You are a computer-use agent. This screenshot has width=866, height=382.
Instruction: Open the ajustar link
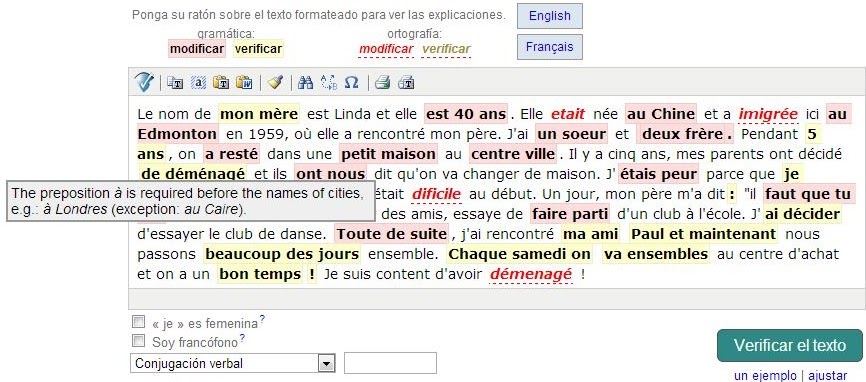pyautogui.click(x=827, y=375)
